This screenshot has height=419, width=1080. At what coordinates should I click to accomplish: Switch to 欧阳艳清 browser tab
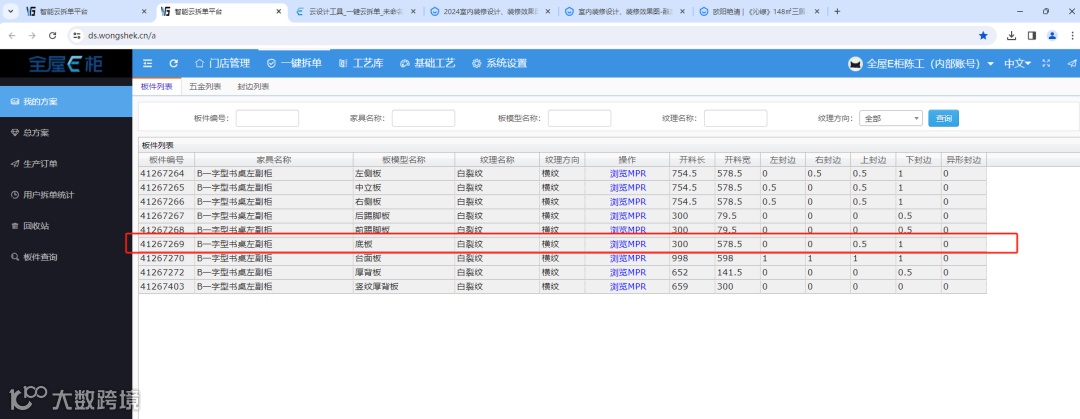(760, 12)
